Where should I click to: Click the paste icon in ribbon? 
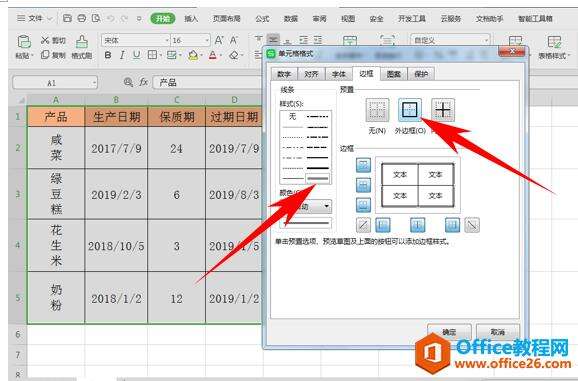24,42
